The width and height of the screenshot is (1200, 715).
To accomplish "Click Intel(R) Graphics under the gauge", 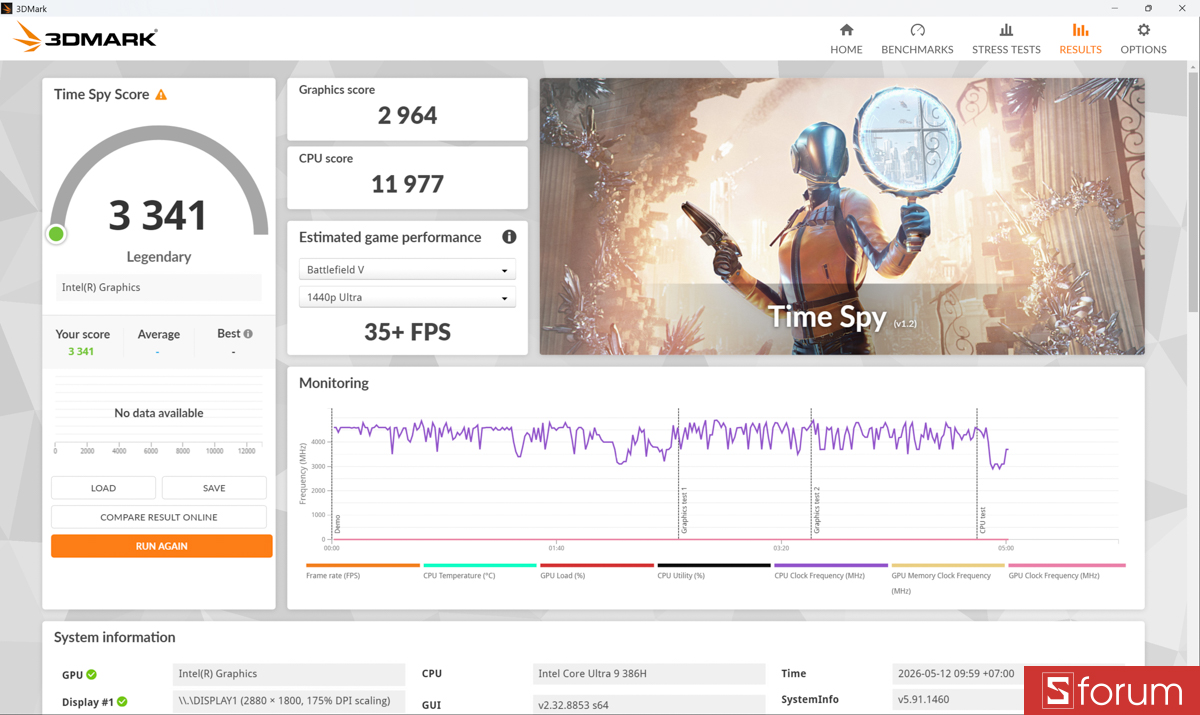I will 158,288.
